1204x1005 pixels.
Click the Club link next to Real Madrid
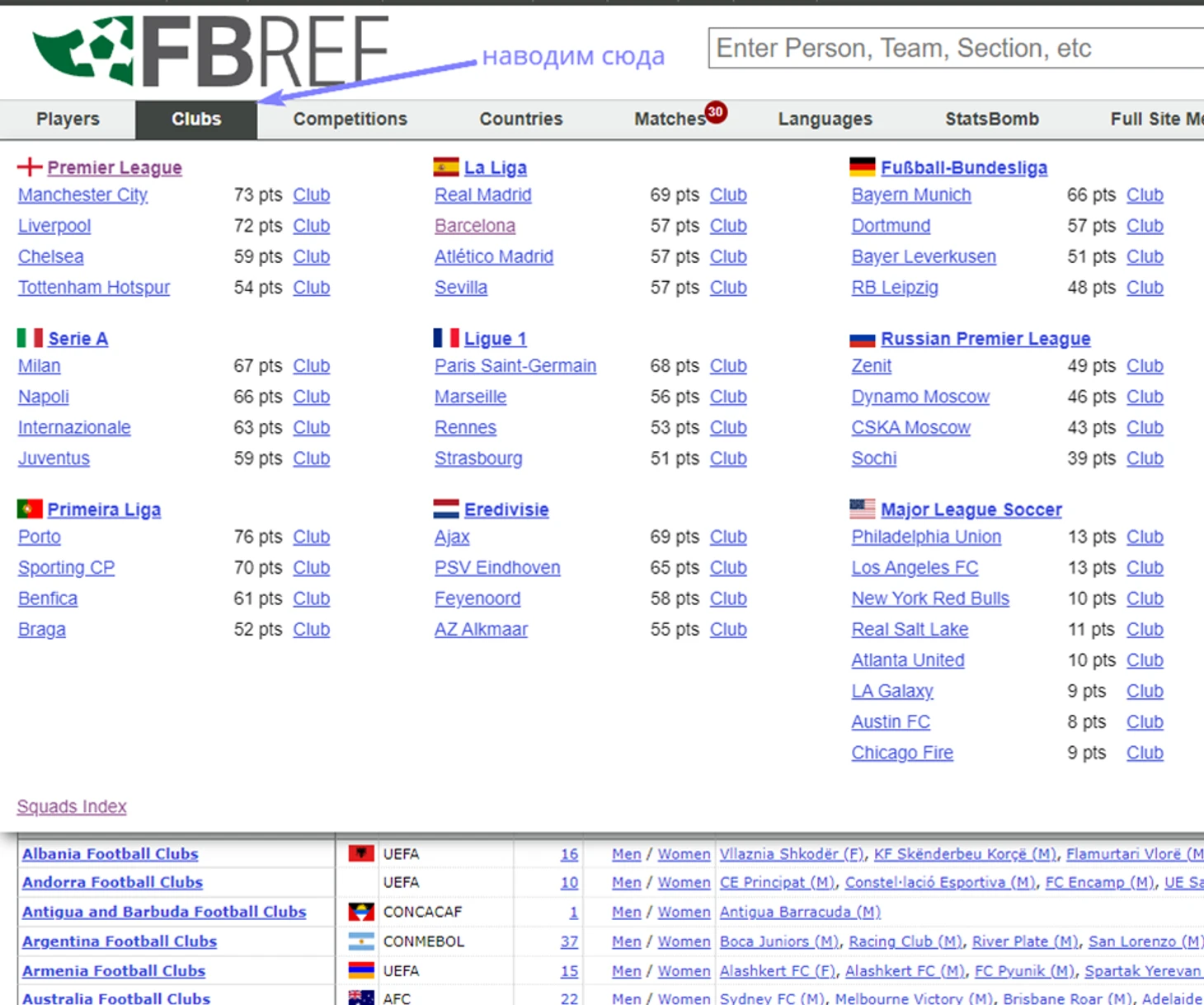(x=728, y=195)
